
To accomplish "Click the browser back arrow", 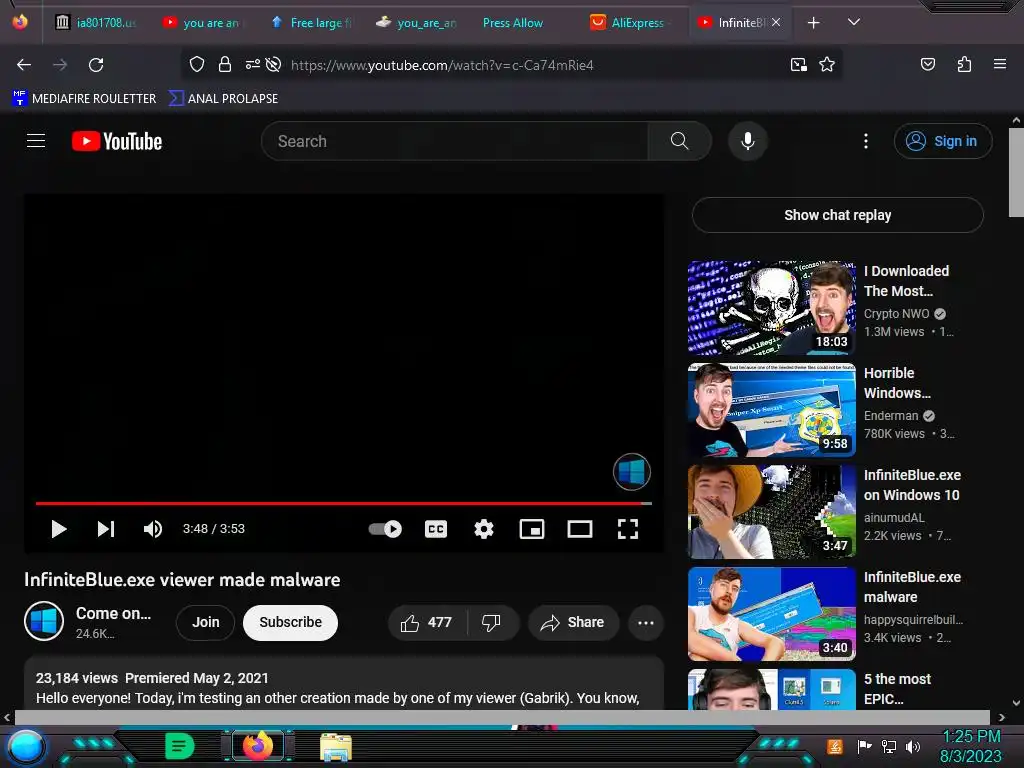I will pos(24,65).
